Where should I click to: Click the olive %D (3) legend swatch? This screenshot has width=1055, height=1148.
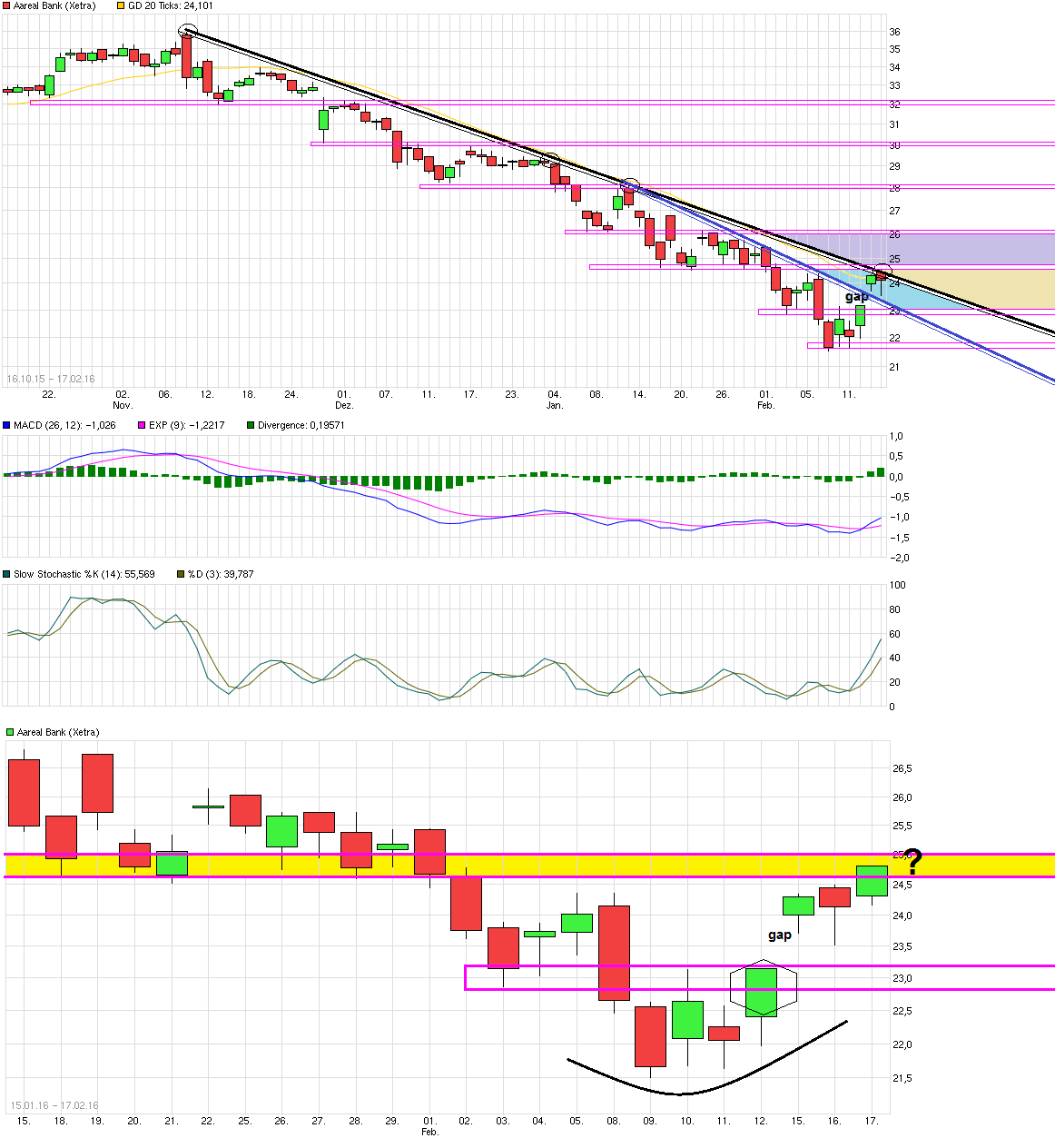pos(181,574)
